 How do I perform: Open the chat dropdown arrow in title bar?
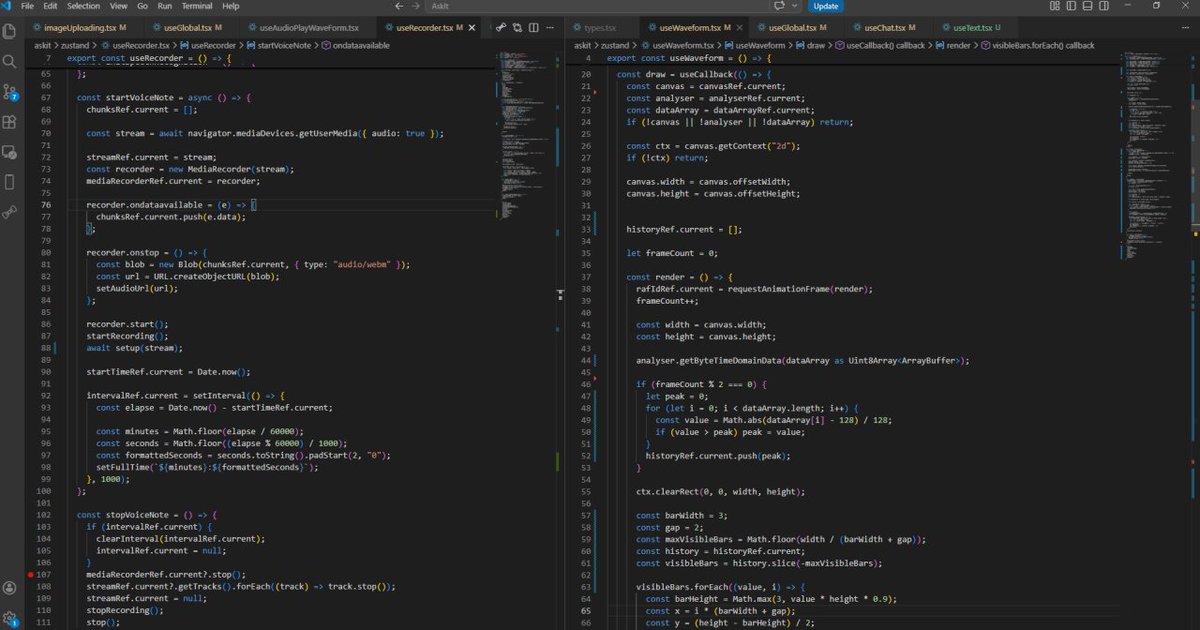[x=795, y=6]
